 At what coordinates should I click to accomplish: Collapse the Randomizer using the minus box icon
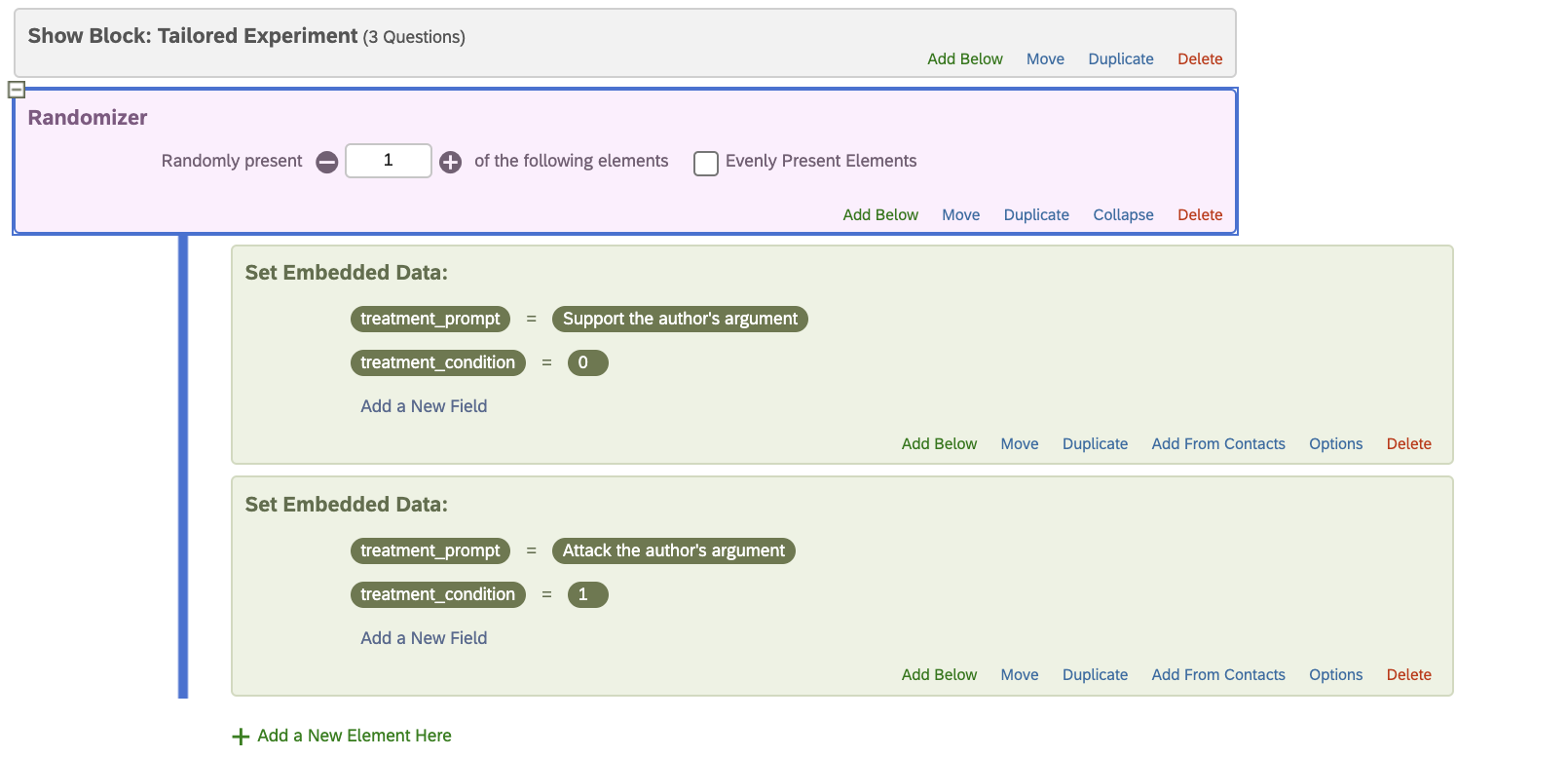pos(16,90)
